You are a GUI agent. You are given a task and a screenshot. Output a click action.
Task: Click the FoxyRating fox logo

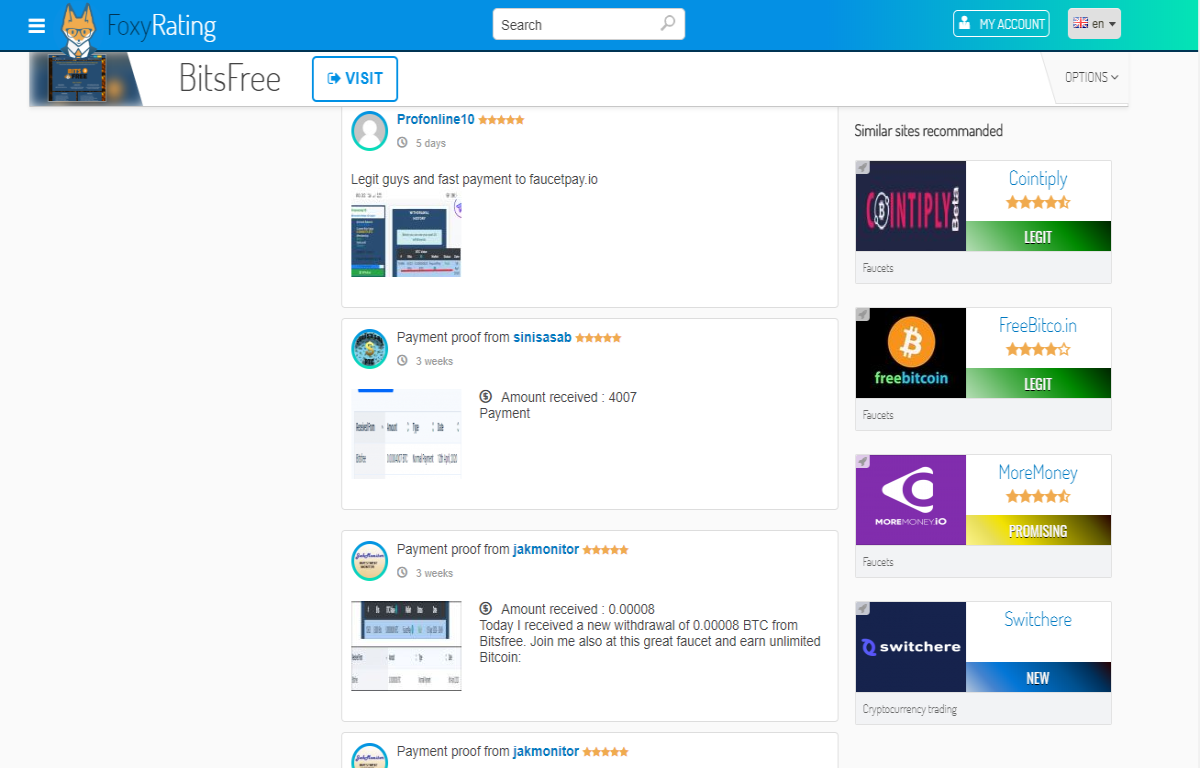point(79,32)
